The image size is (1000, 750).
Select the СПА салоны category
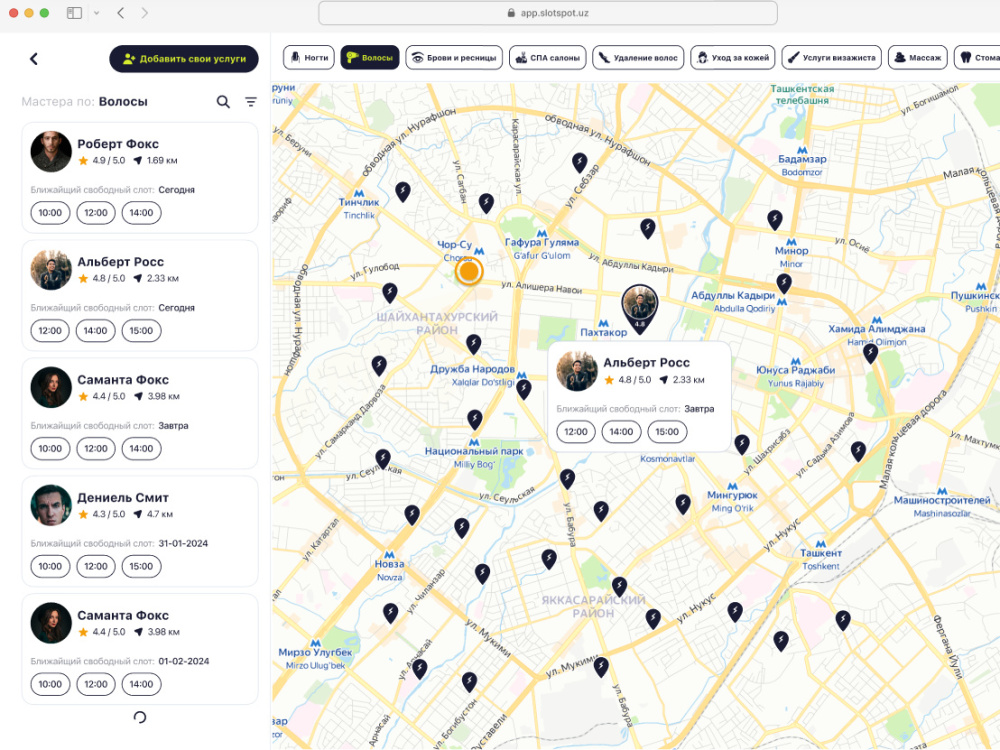(548, 57)
